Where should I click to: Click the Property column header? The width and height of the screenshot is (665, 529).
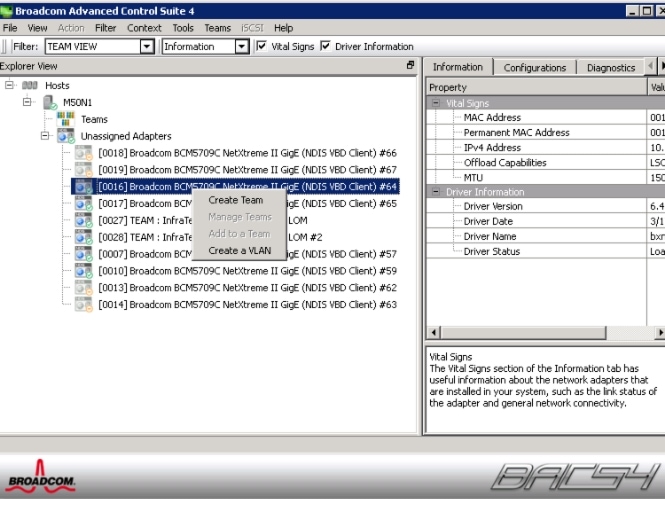[x=536, y=87]
